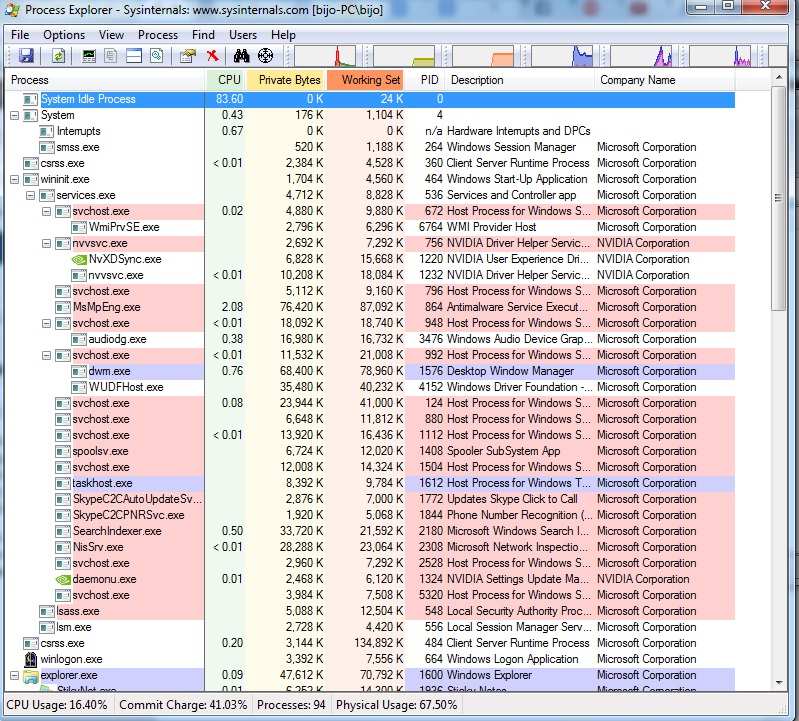The width and height of the screenshot is (799, 721).
Task: Collapse the services.exe tree node
Action: 31,196
